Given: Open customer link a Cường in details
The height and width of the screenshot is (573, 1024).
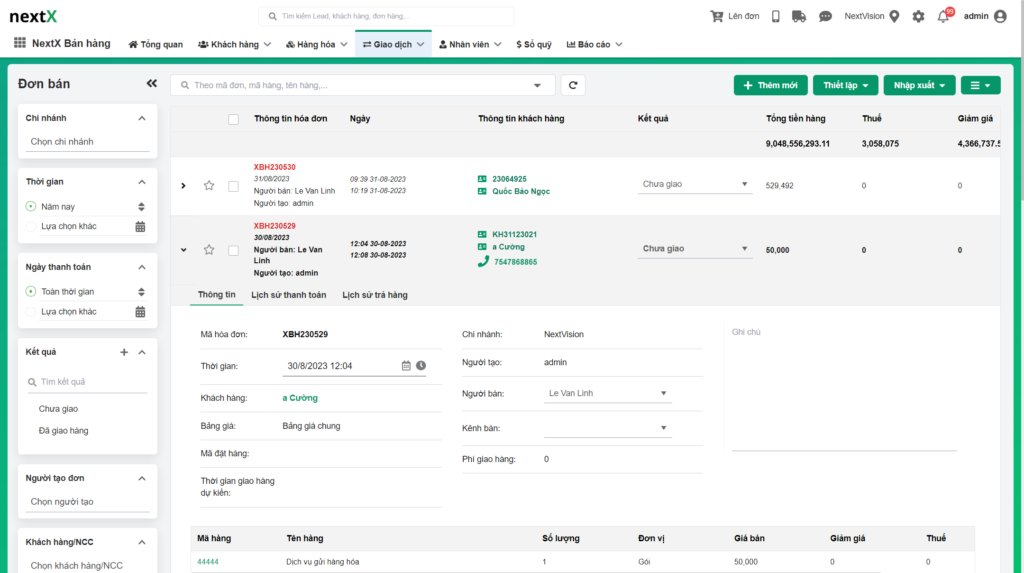Looking at the screenshot, I should [x=300, y=398].
